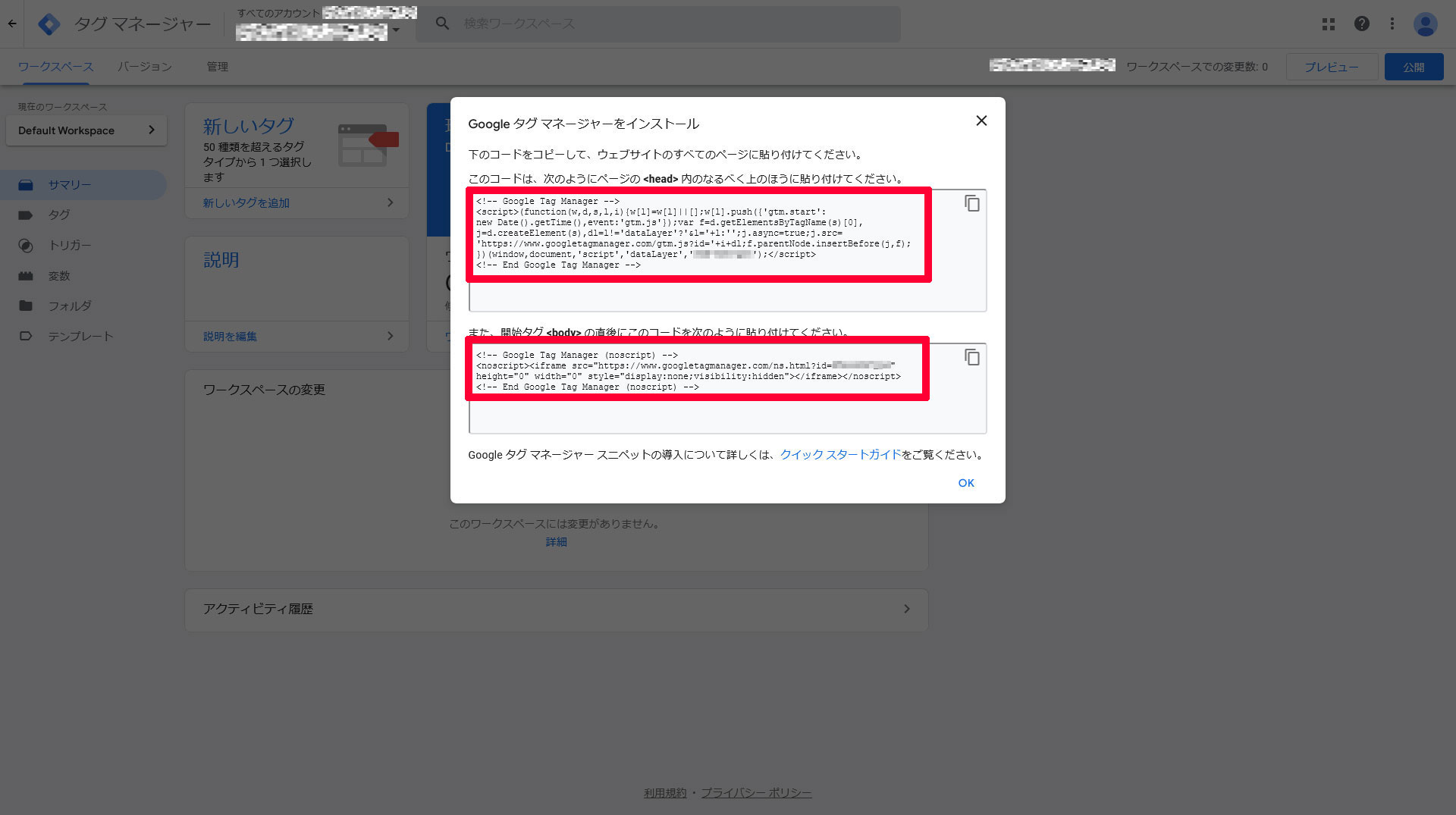
Task: Copy the head code snippet with copy icon
Action: (972, 203)
